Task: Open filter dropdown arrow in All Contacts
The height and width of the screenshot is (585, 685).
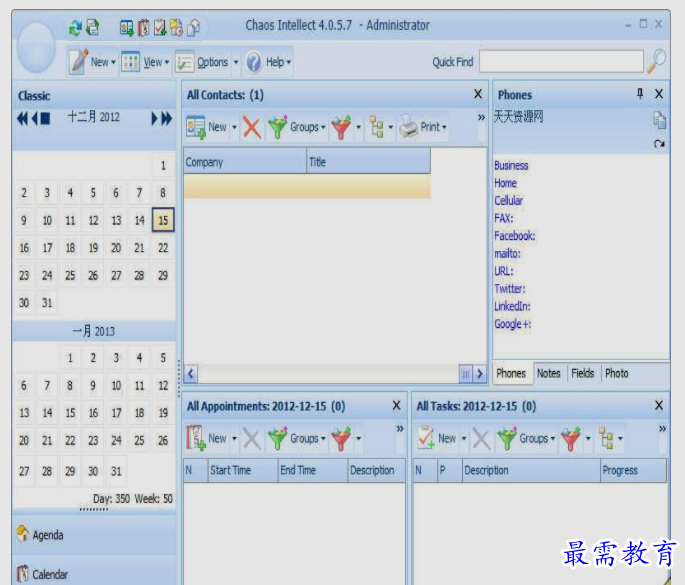Action: [x=359, y=128]
